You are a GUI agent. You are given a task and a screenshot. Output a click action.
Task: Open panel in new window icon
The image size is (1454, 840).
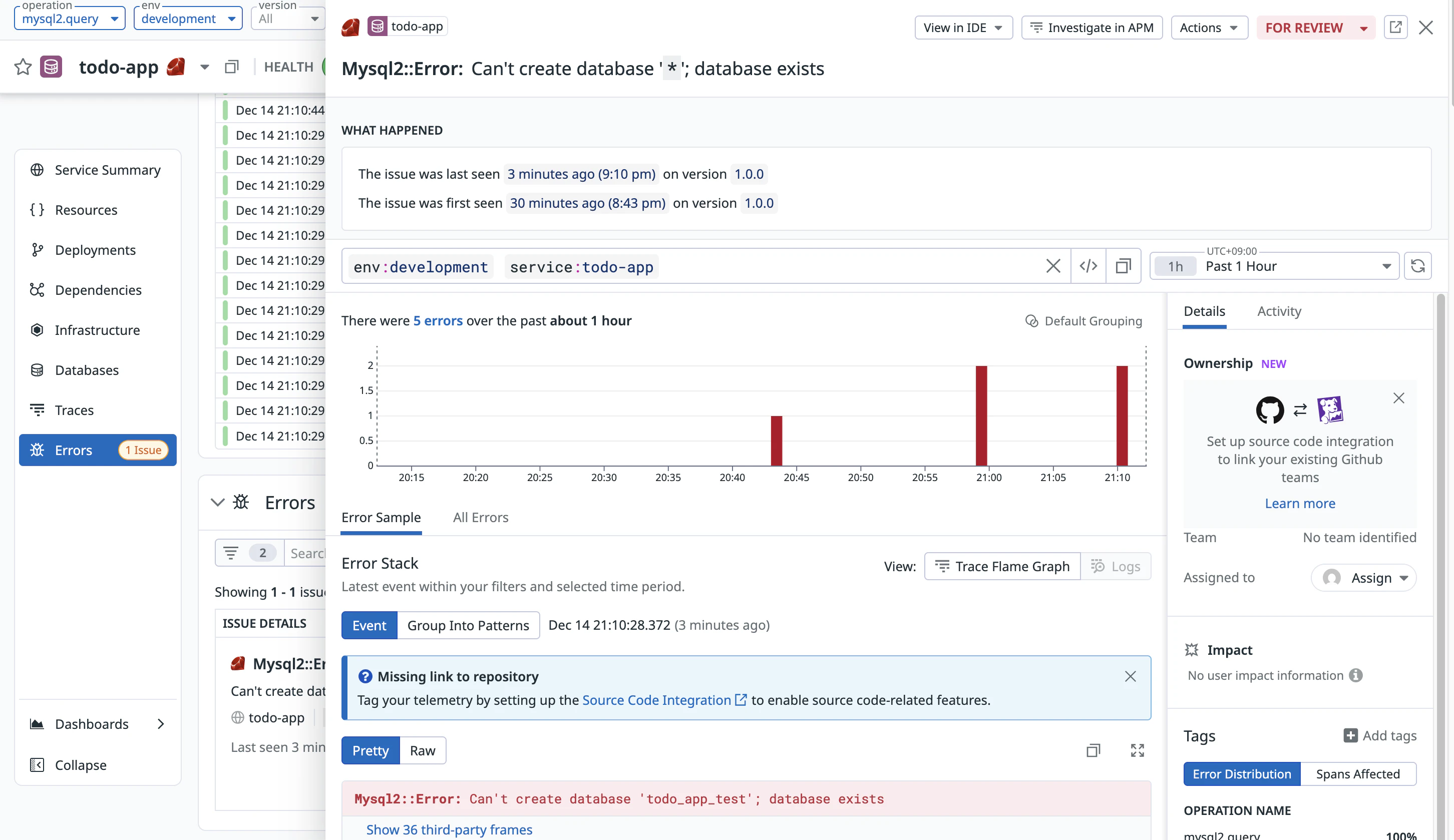[1395, 27]
